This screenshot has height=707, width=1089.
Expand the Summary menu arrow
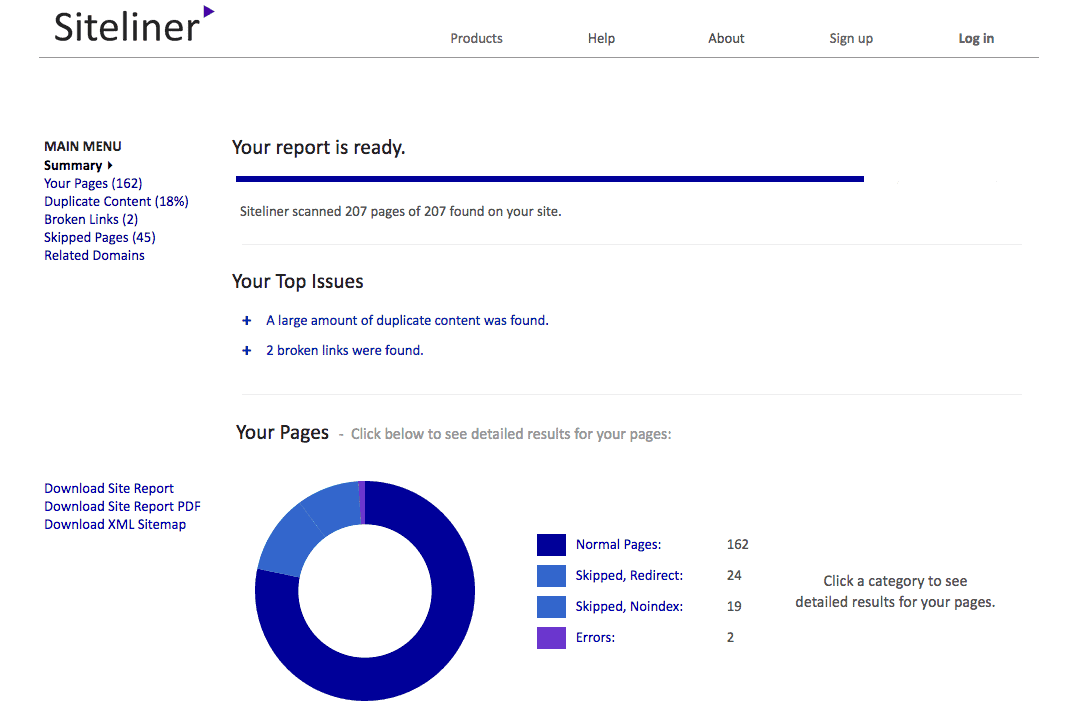tap(109, 165)
